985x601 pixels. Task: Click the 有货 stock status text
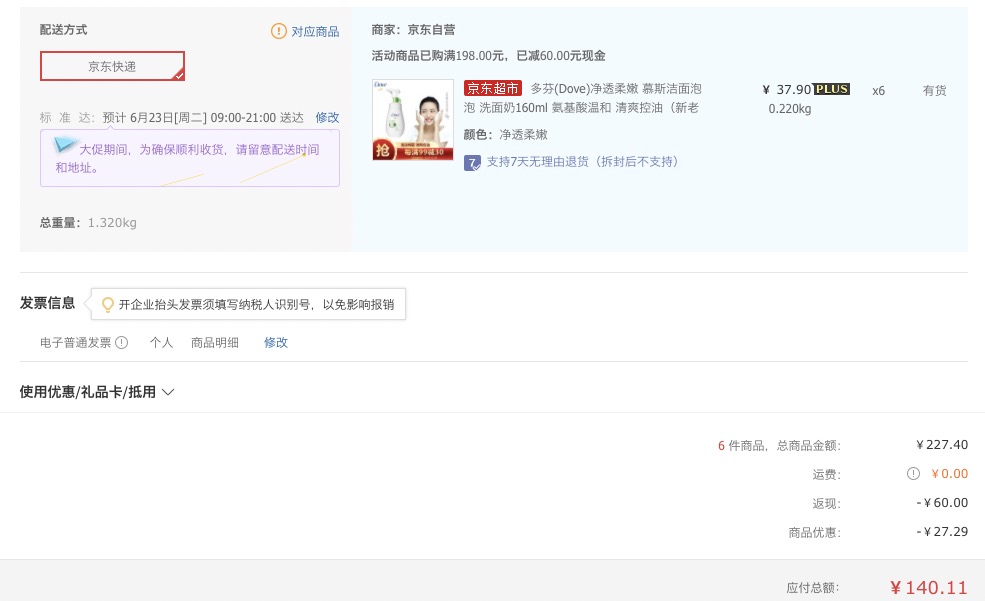(934, 90)
